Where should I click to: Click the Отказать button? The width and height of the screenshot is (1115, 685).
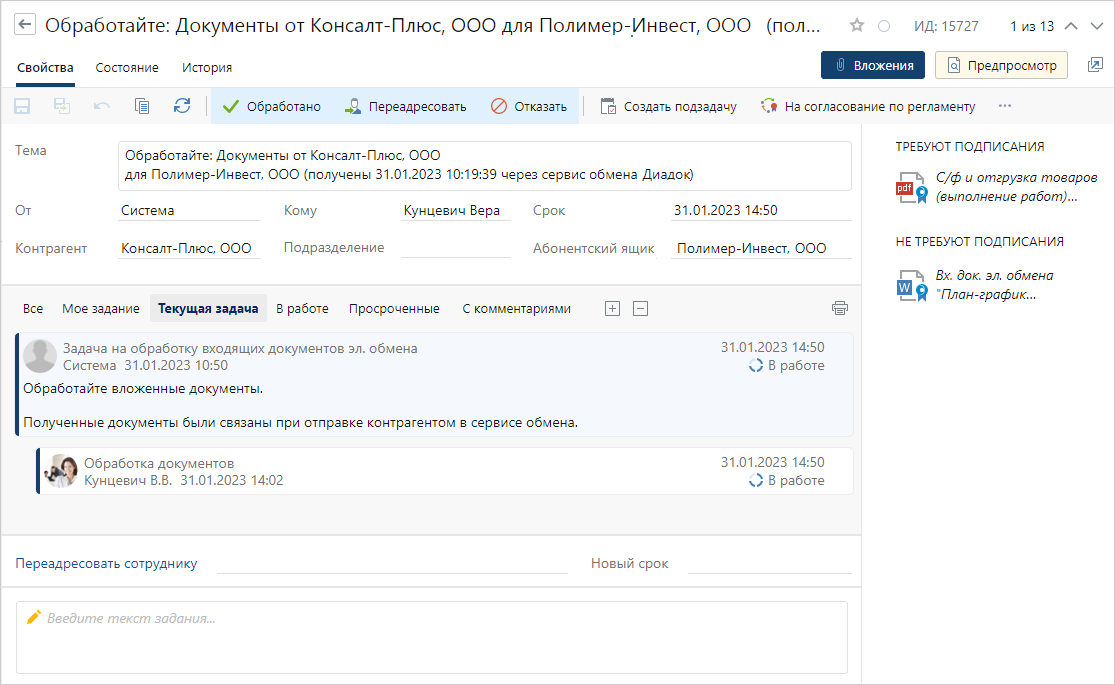tap(529, 106)
